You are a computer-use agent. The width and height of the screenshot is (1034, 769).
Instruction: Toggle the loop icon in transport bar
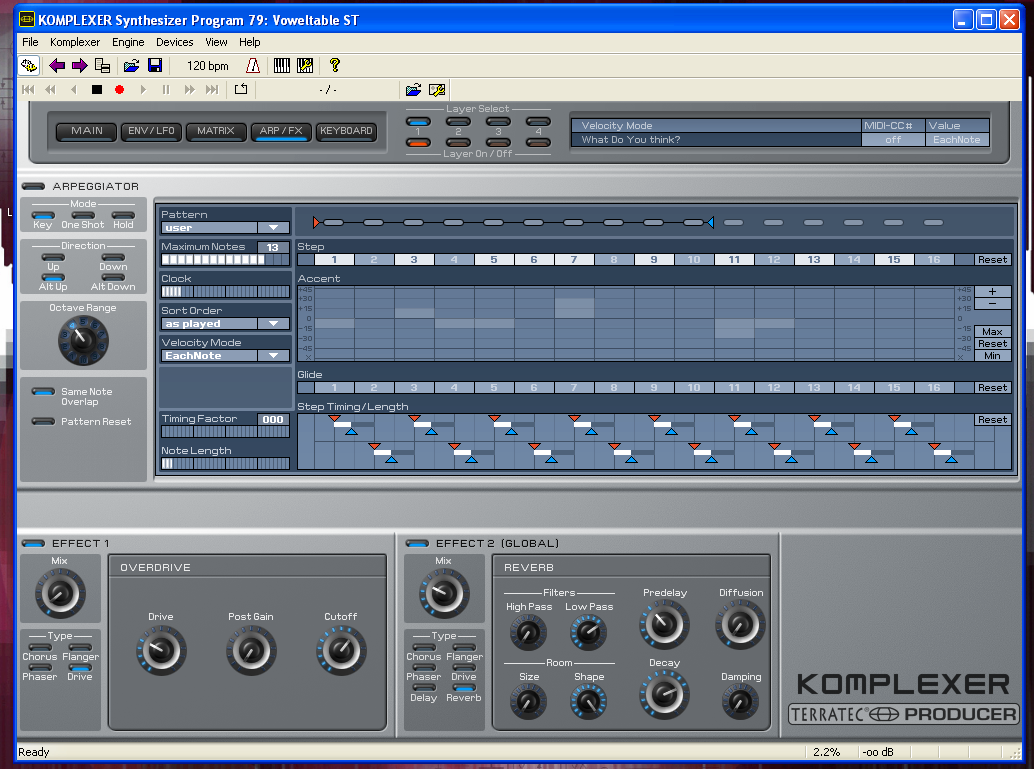241,89
